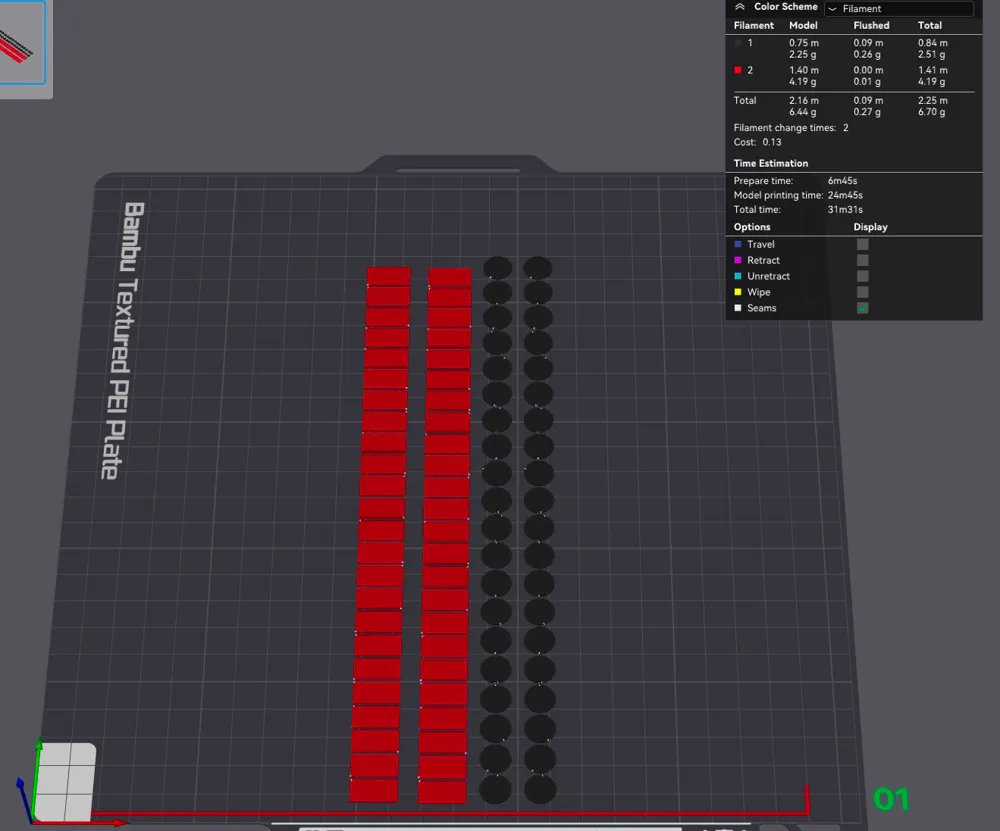
Task: Click the Filament column header
Action: tap(753, 26)
